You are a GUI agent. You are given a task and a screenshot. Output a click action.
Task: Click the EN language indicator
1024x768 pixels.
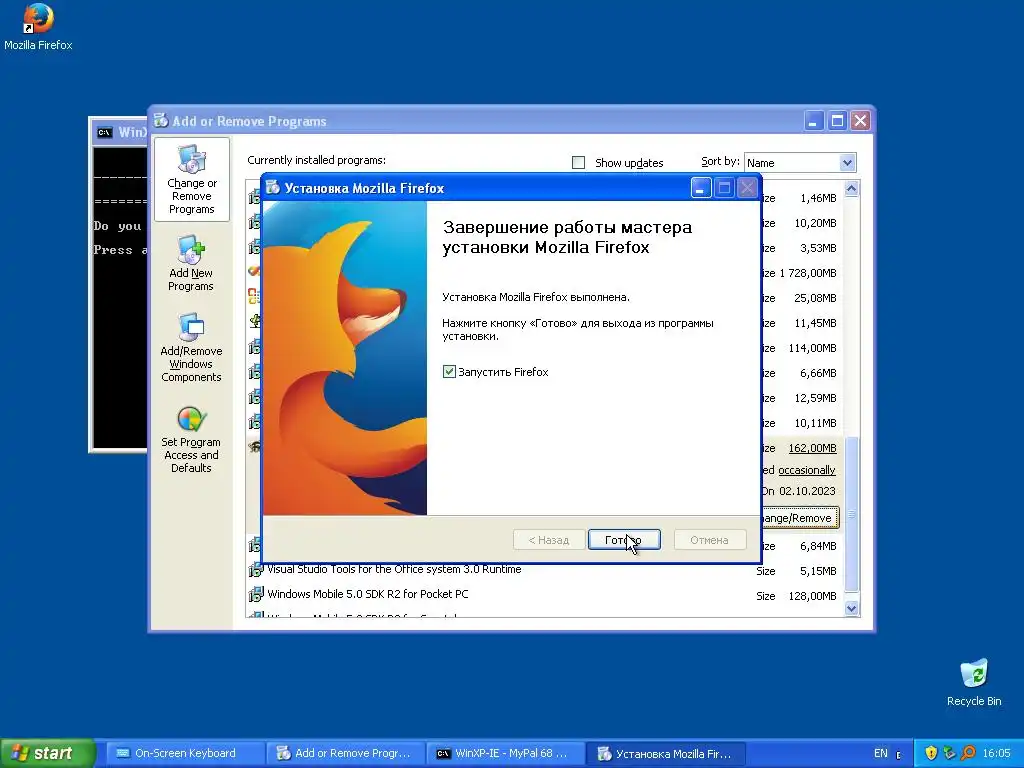[880, 753]
